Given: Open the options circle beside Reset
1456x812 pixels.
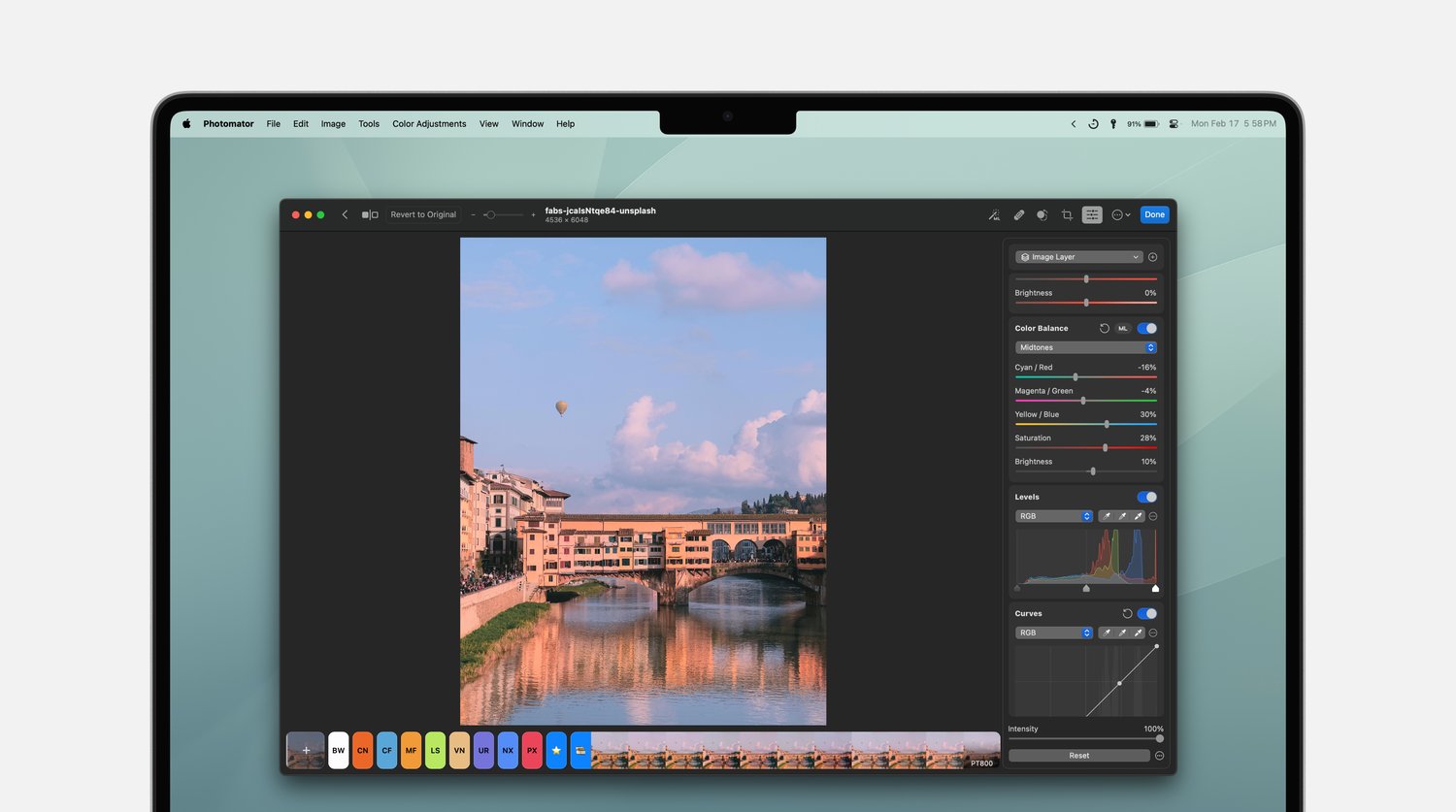Looking at the screenshot, I should pos(1159,756).
